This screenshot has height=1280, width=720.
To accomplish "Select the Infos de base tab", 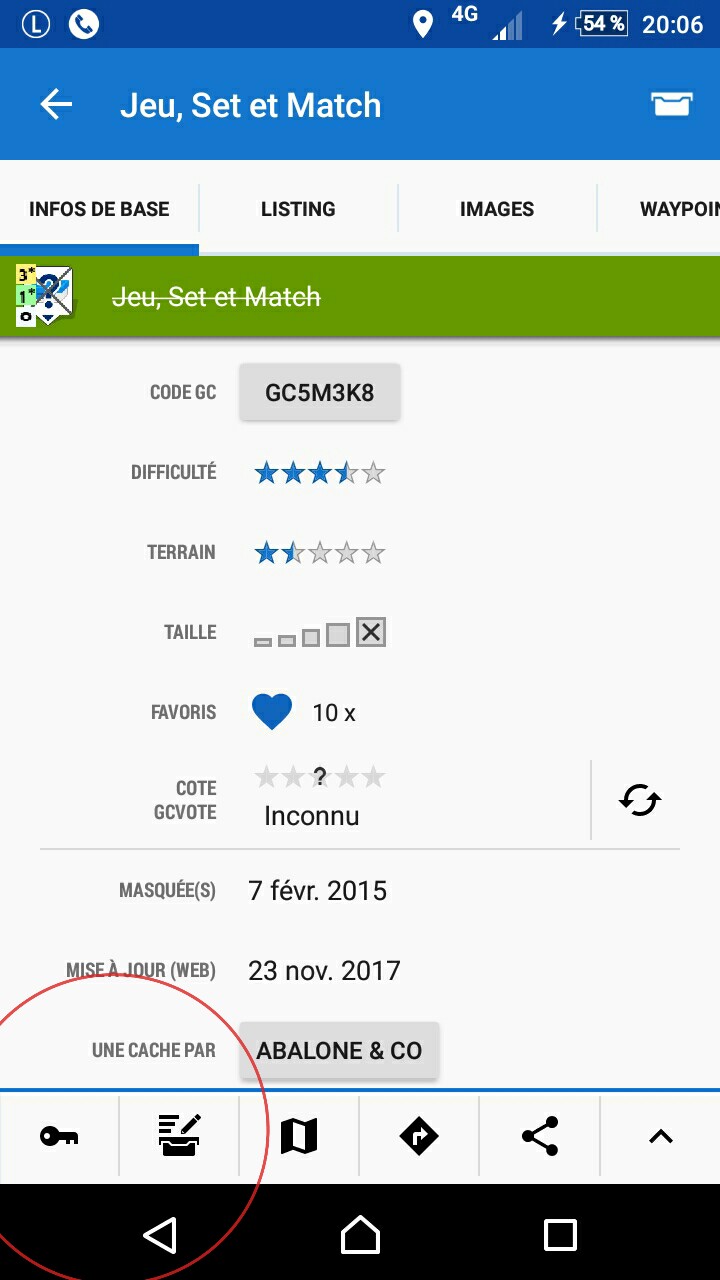I will 99,209.
